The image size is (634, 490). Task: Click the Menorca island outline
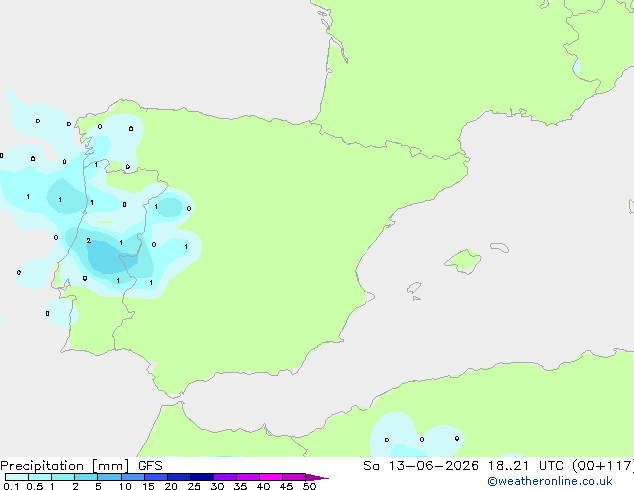[500, 247]
